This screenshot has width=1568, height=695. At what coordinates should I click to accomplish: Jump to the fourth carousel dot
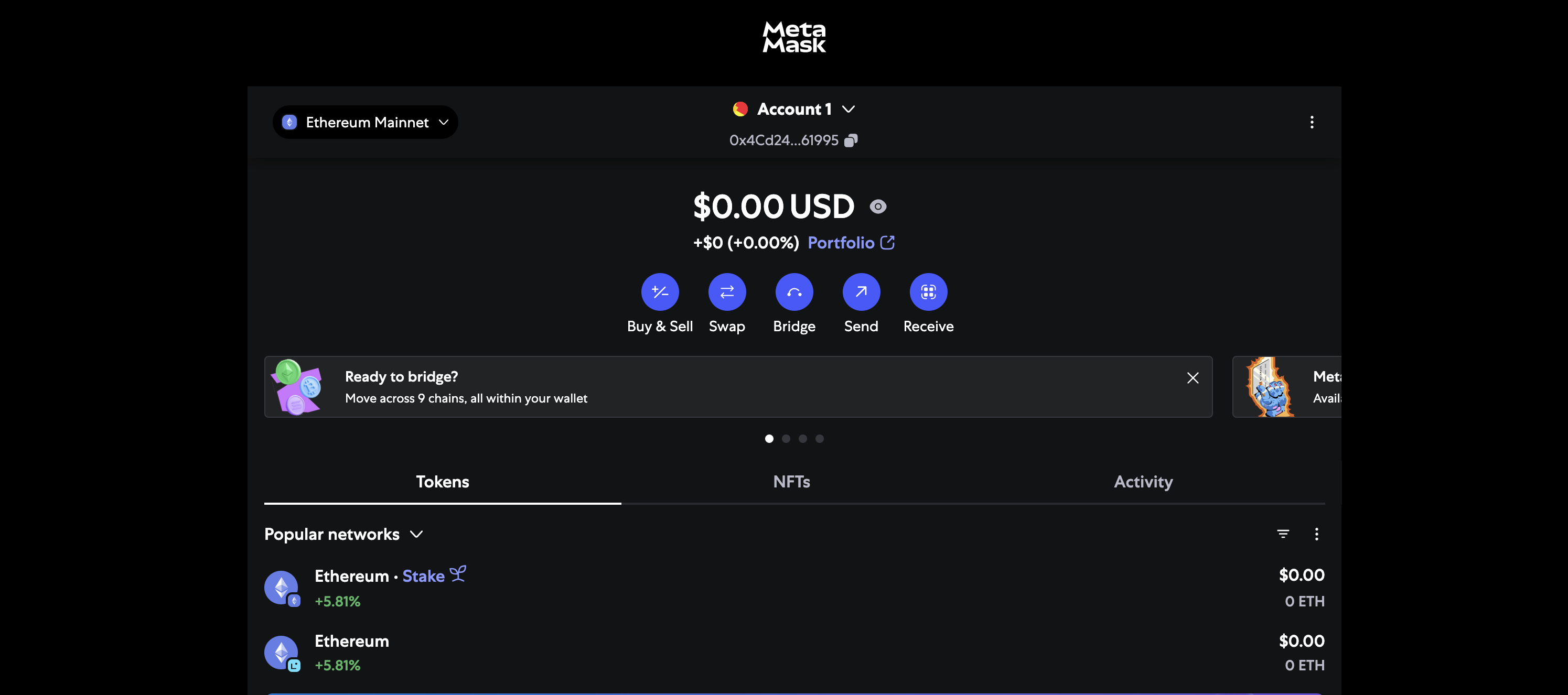pyautogui.click(x=819, y=439)
